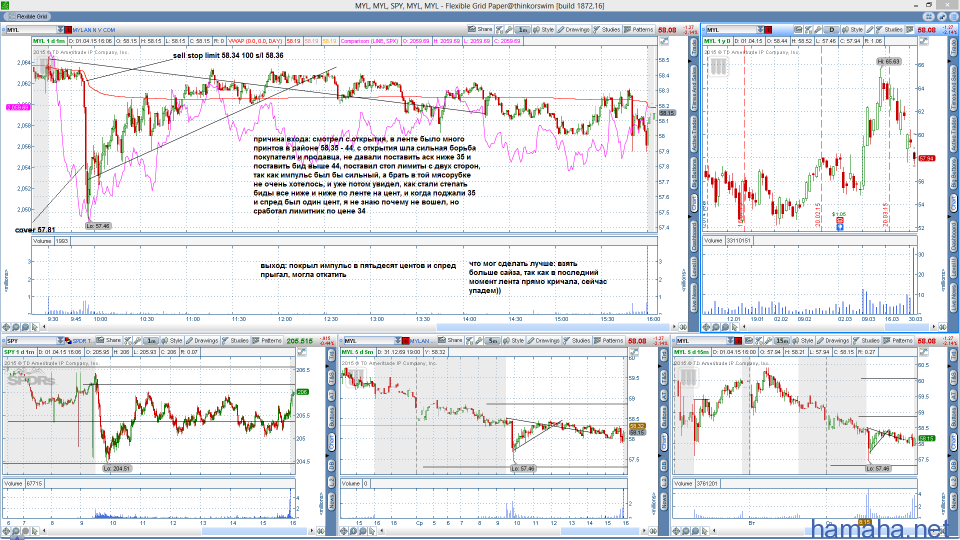Maximize the main MYL 1m chart cell
The image size is (960, 540).
tap(664, 41)
